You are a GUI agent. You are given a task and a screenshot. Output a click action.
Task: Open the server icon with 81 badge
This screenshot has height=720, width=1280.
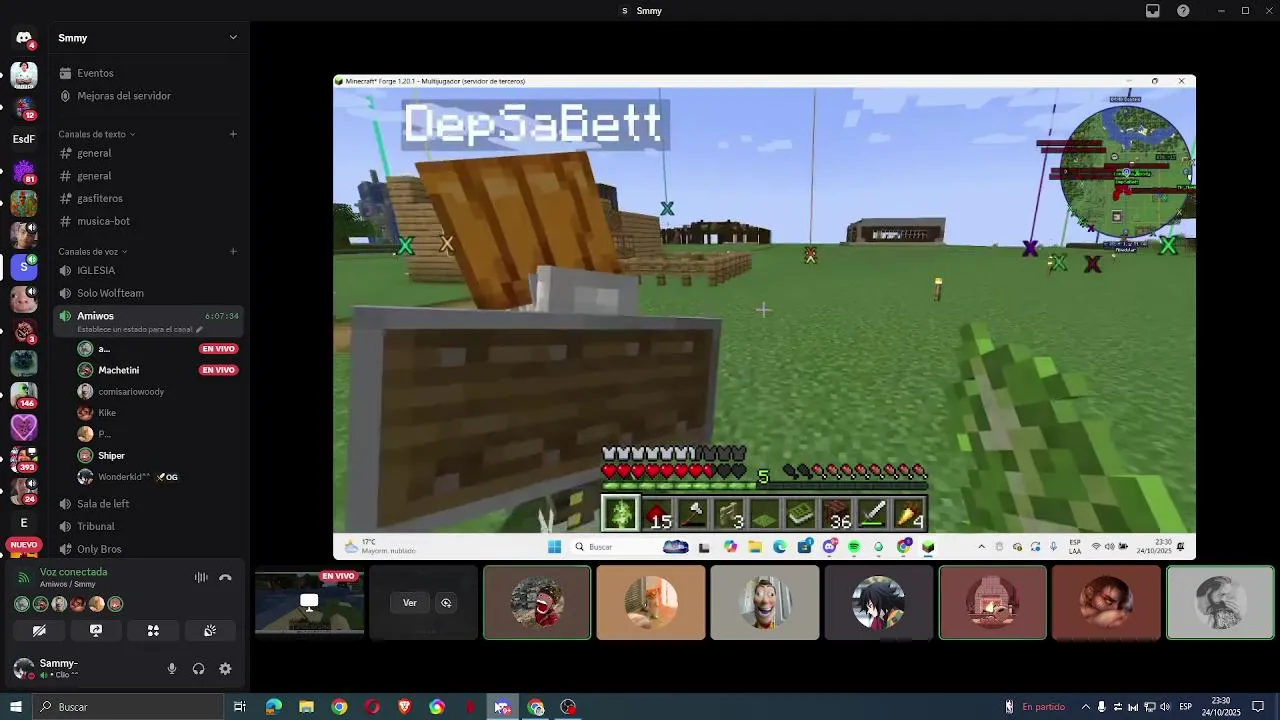click(x=24, y=171)
